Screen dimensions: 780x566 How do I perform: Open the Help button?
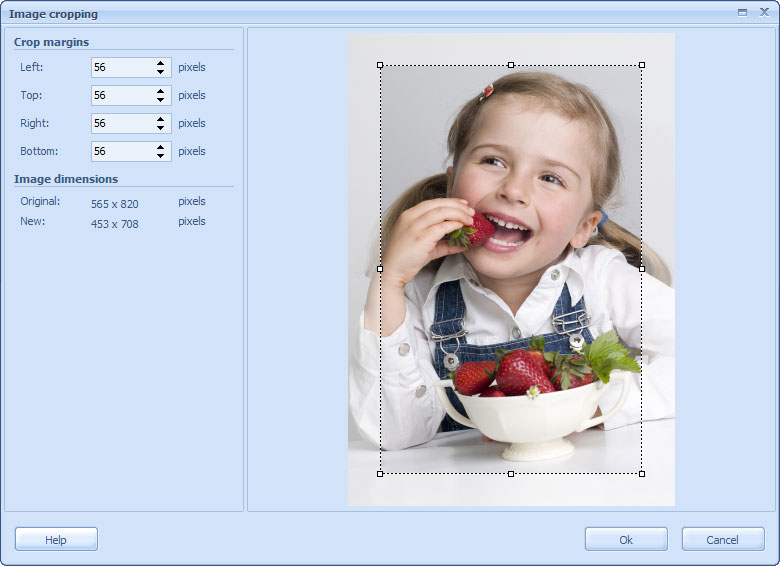(x=56, y=540)
